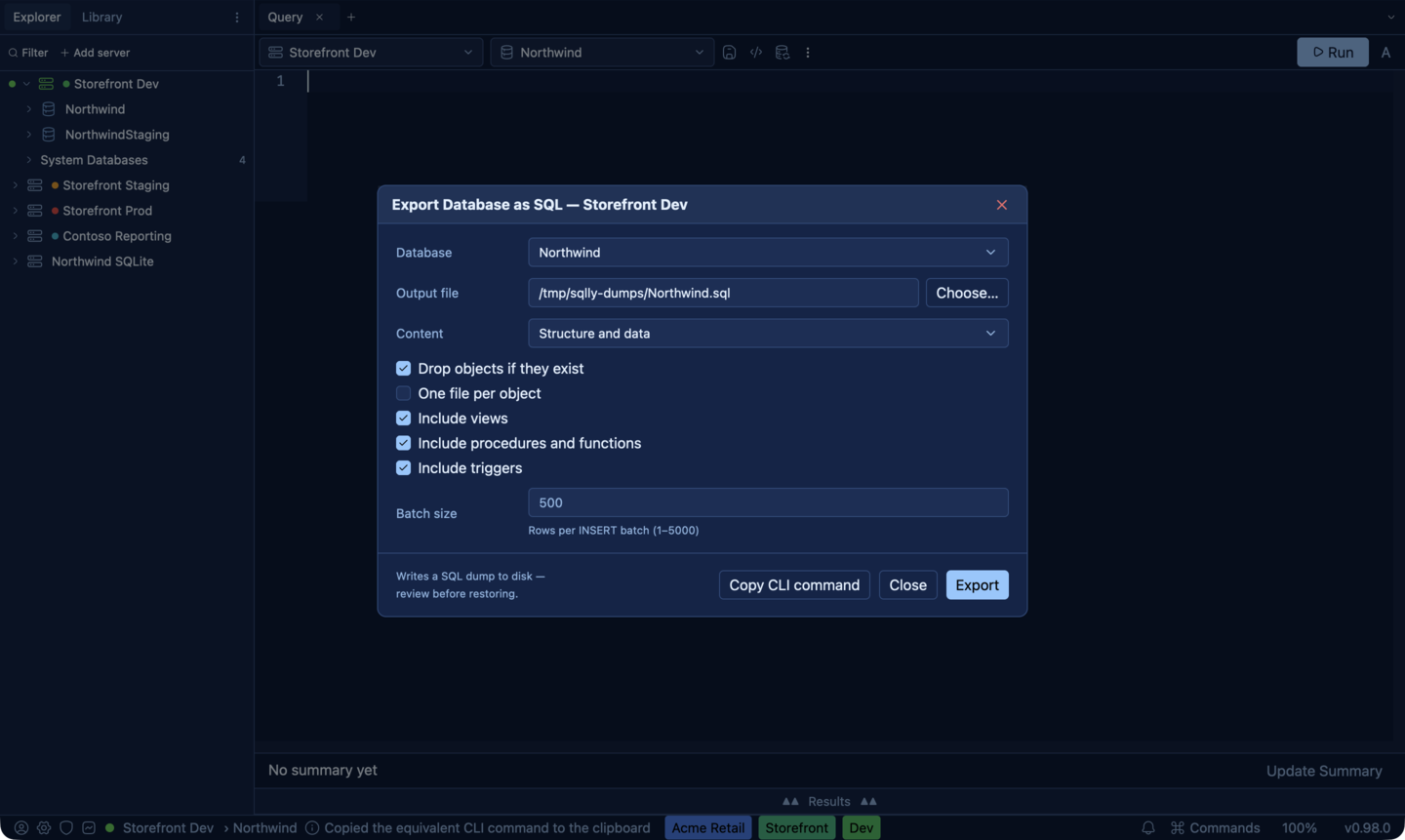
Task: Click the v0.98.0 version label
Action: (x=1367, y=827)
